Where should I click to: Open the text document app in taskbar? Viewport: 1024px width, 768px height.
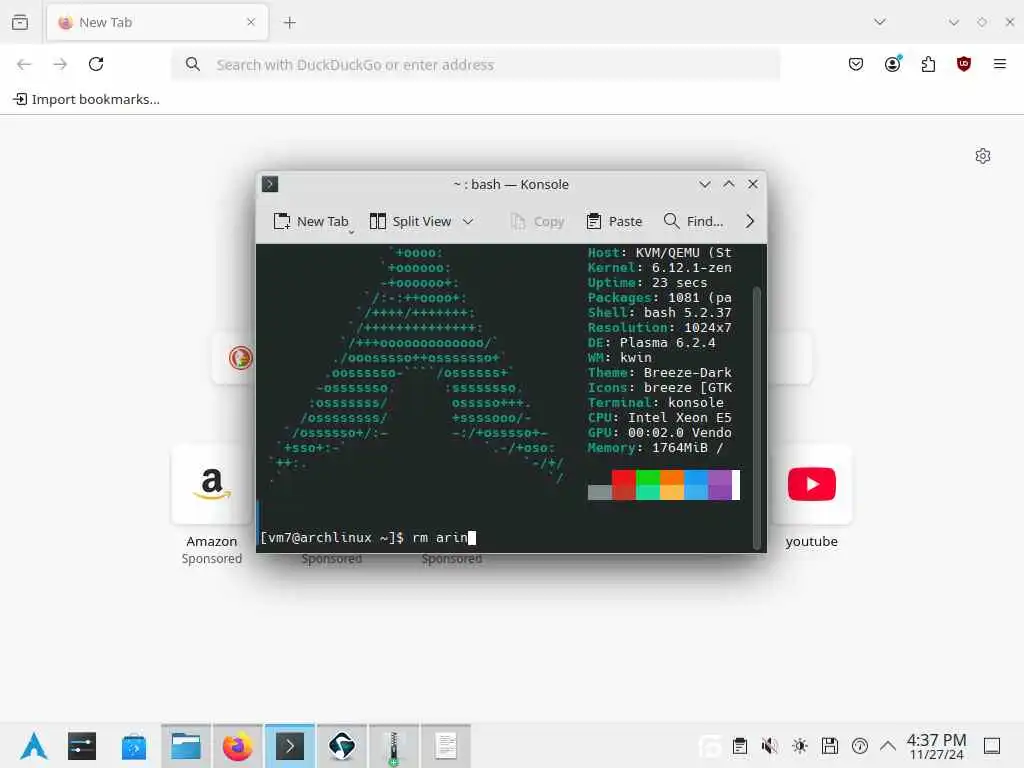pyautogui.click(x=446, y=746)
